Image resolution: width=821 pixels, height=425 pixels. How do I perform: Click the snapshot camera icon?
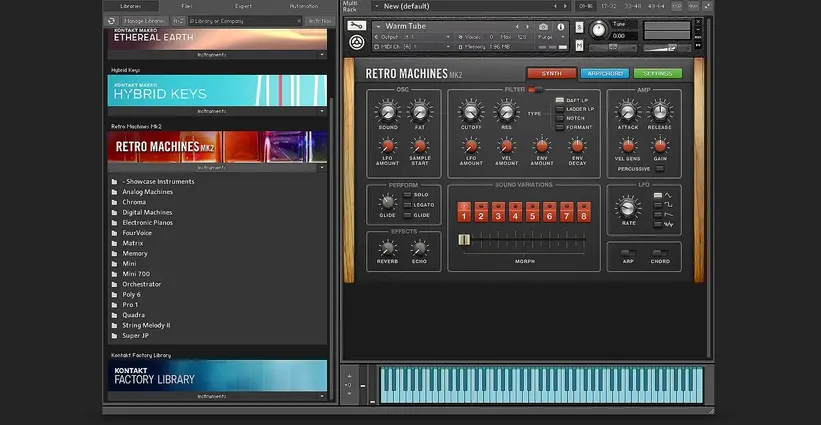[543, 27]
